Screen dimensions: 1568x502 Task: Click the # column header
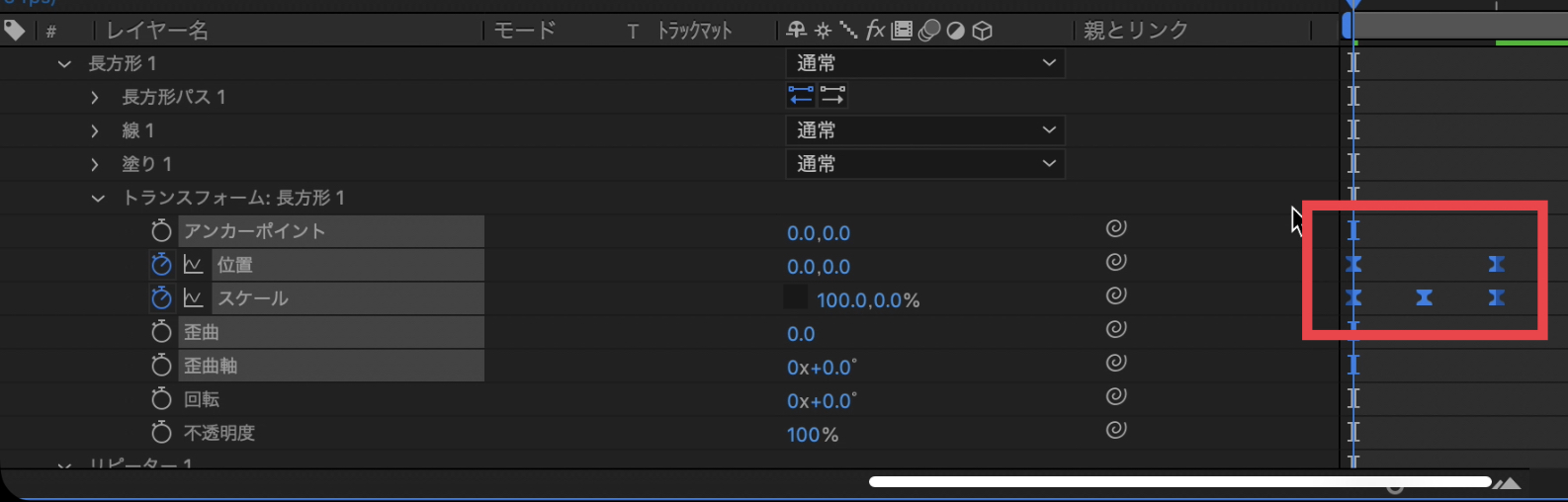click(x=51, y=32)
